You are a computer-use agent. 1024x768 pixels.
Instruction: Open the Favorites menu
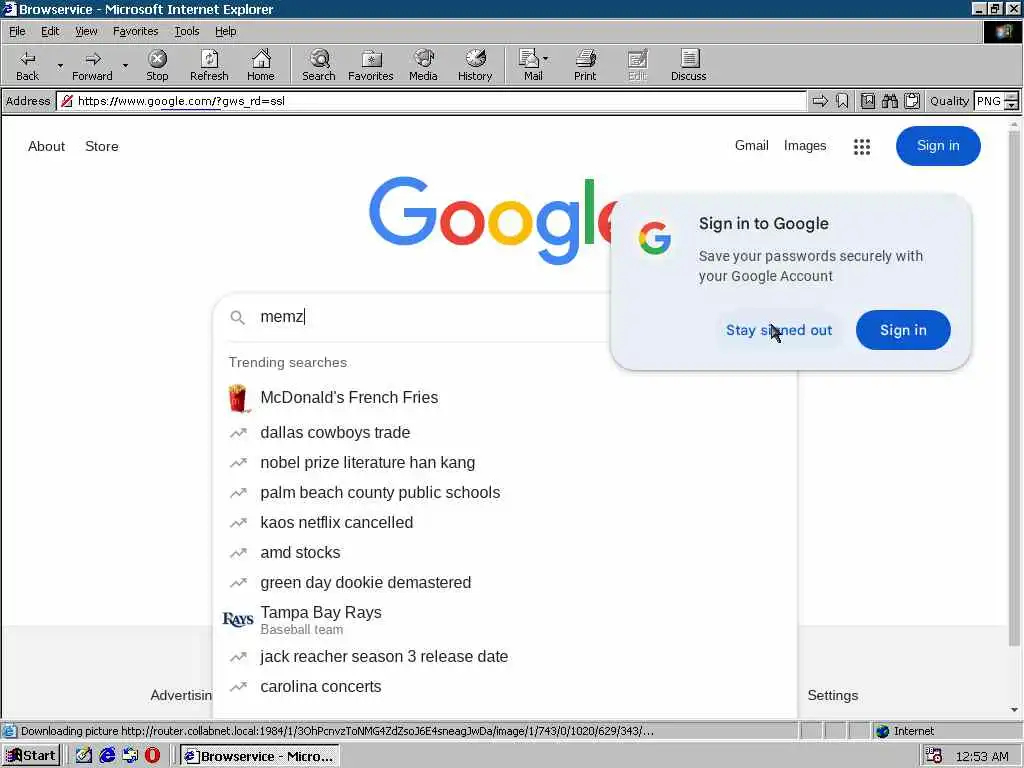[x=135, y=31]
